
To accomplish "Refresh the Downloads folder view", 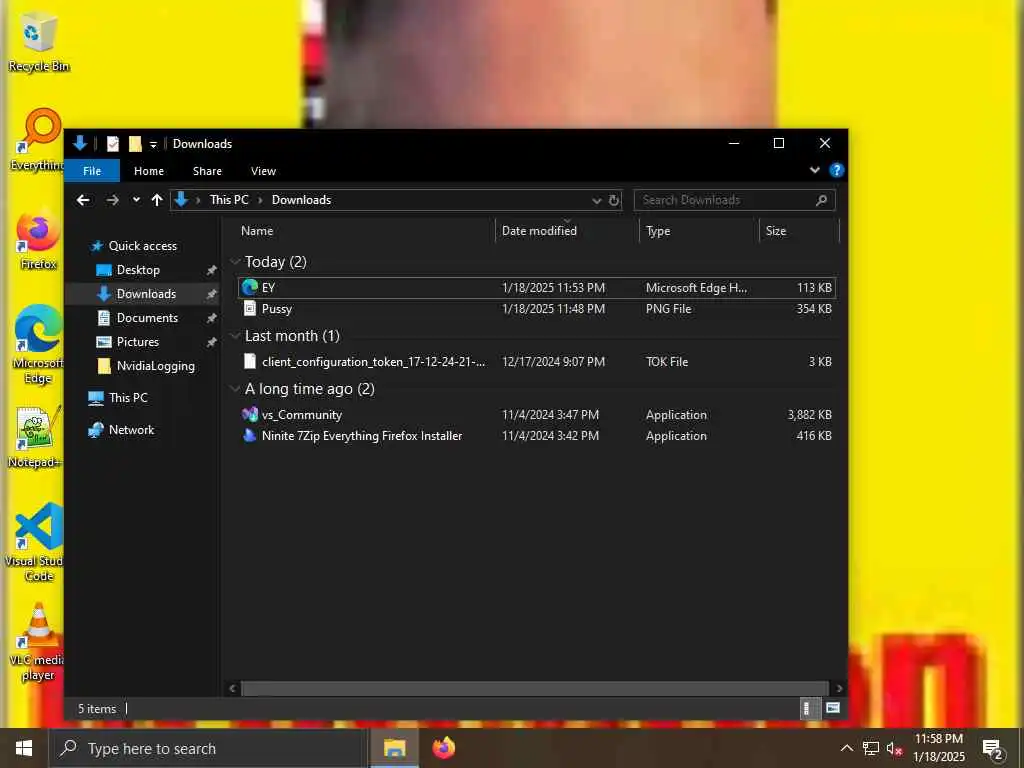I will (613, 200).
